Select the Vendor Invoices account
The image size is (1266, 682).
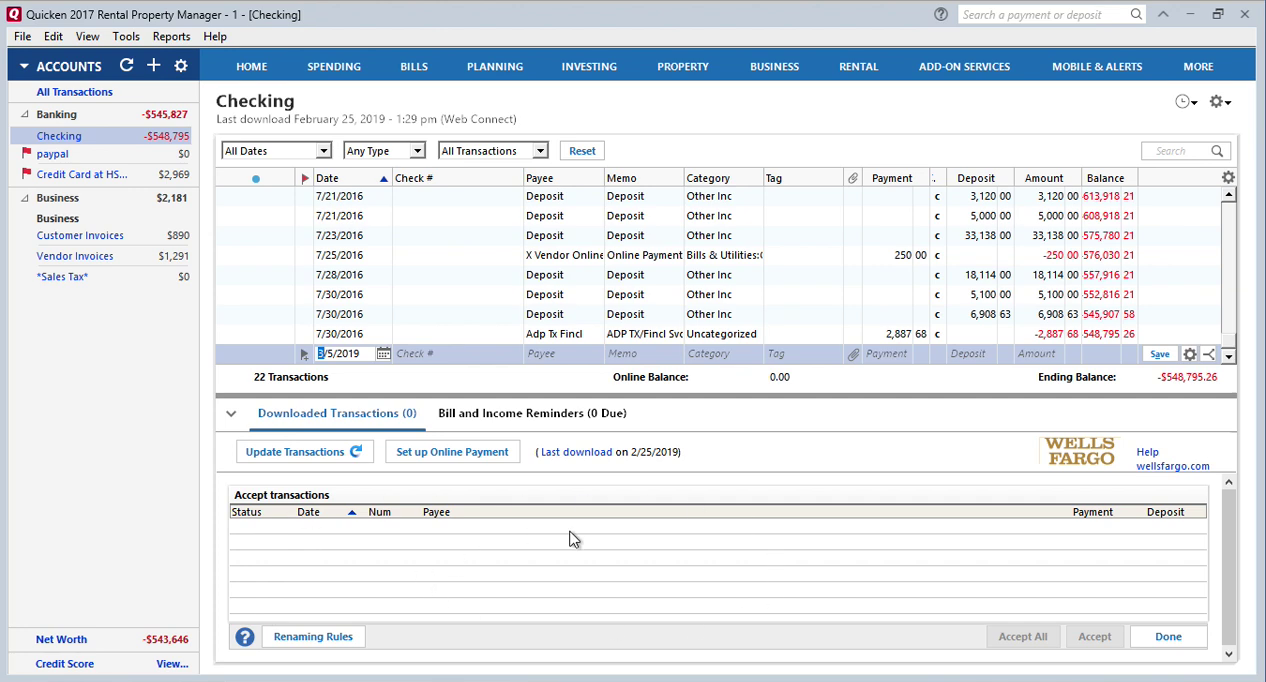pos(75,256)
